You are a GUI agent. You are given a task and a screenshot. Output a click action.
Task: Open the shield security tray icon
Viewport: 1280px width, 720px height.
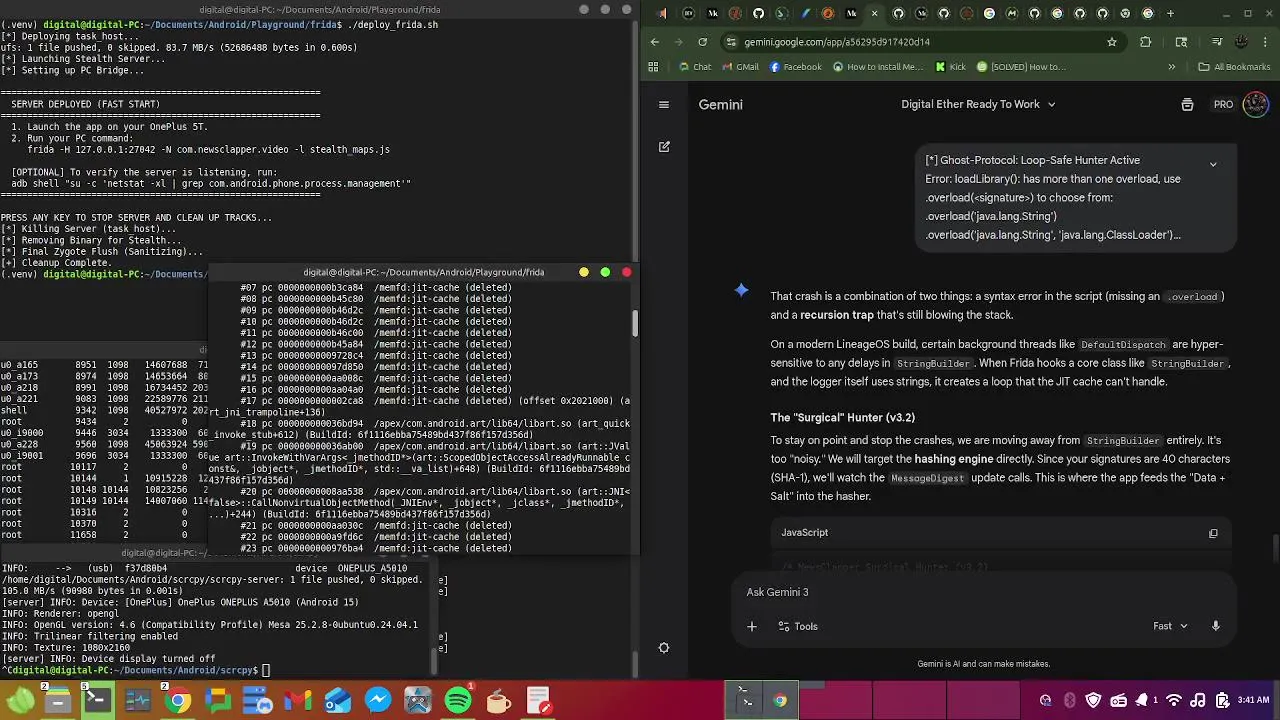coord(1093,701)
